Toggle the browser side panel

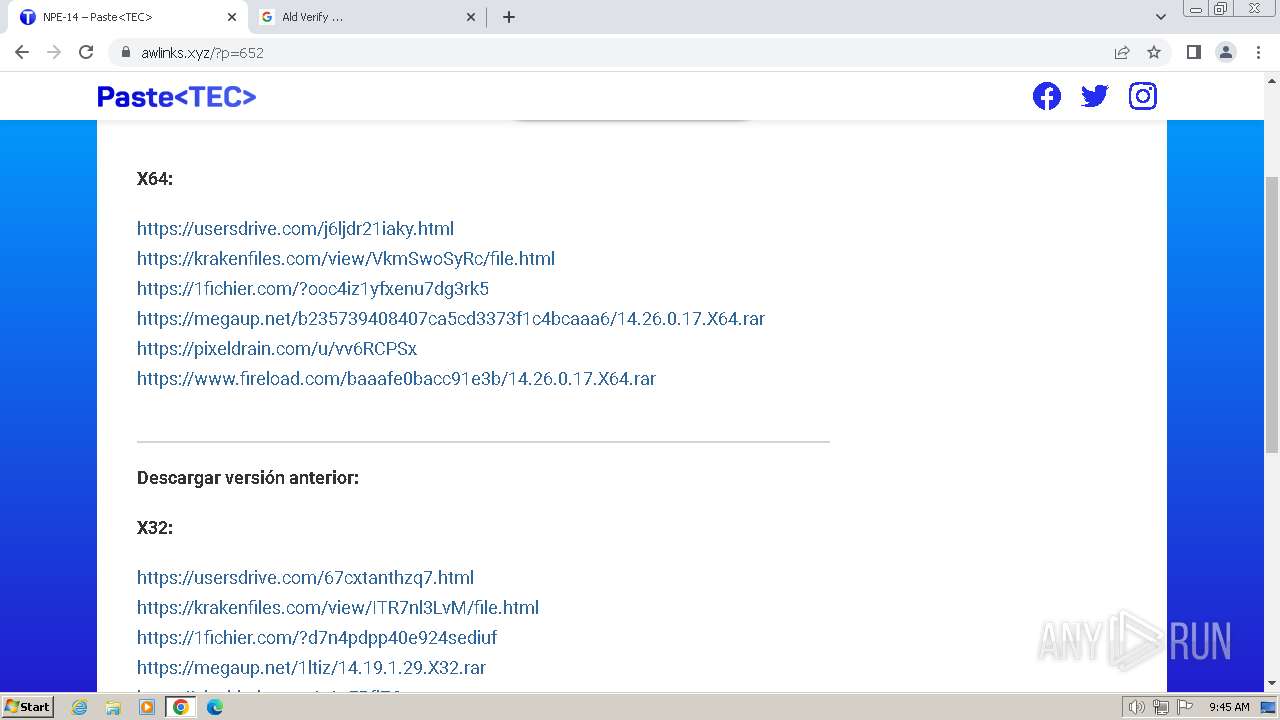(1193, 52)
